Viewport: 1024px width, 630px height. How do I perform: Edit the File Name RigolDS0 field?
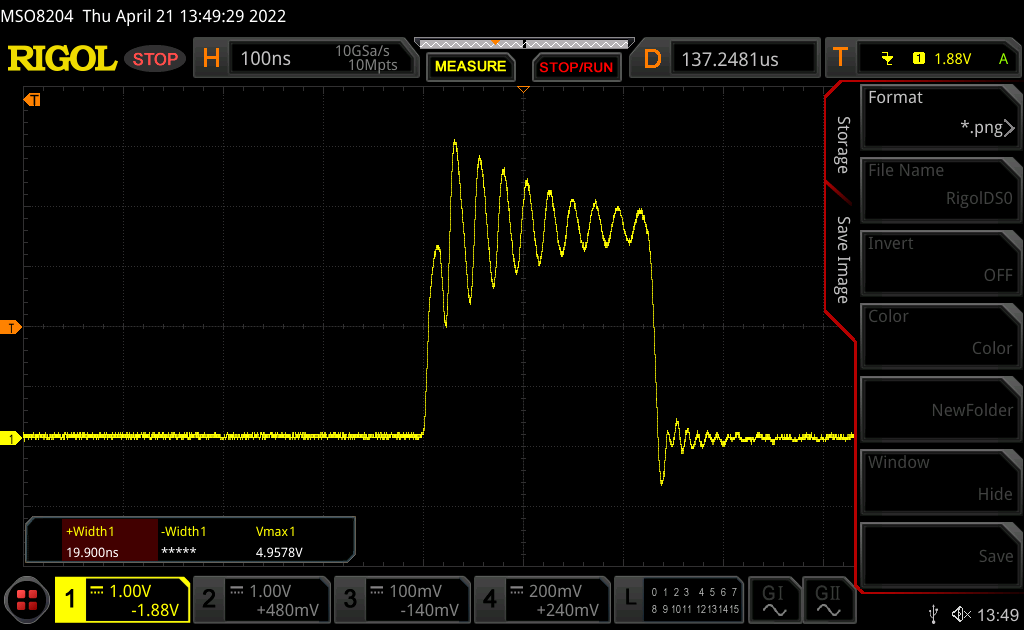coord(941,190)
